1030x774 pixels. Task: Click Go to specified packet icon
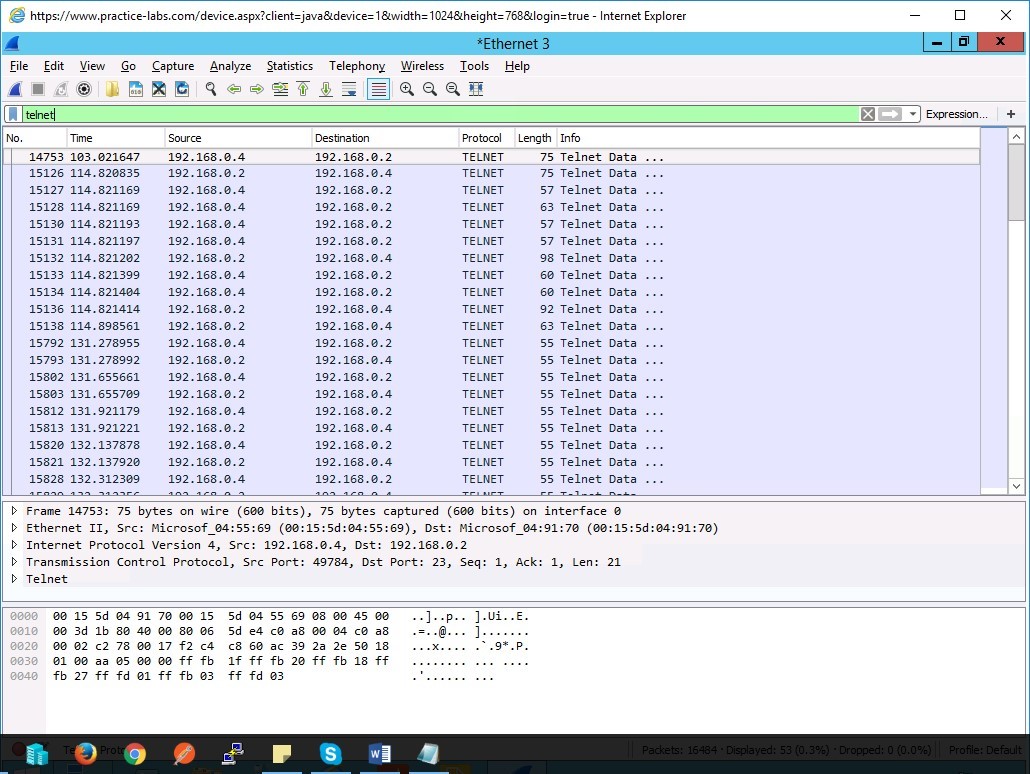click(x=280, y=89)
